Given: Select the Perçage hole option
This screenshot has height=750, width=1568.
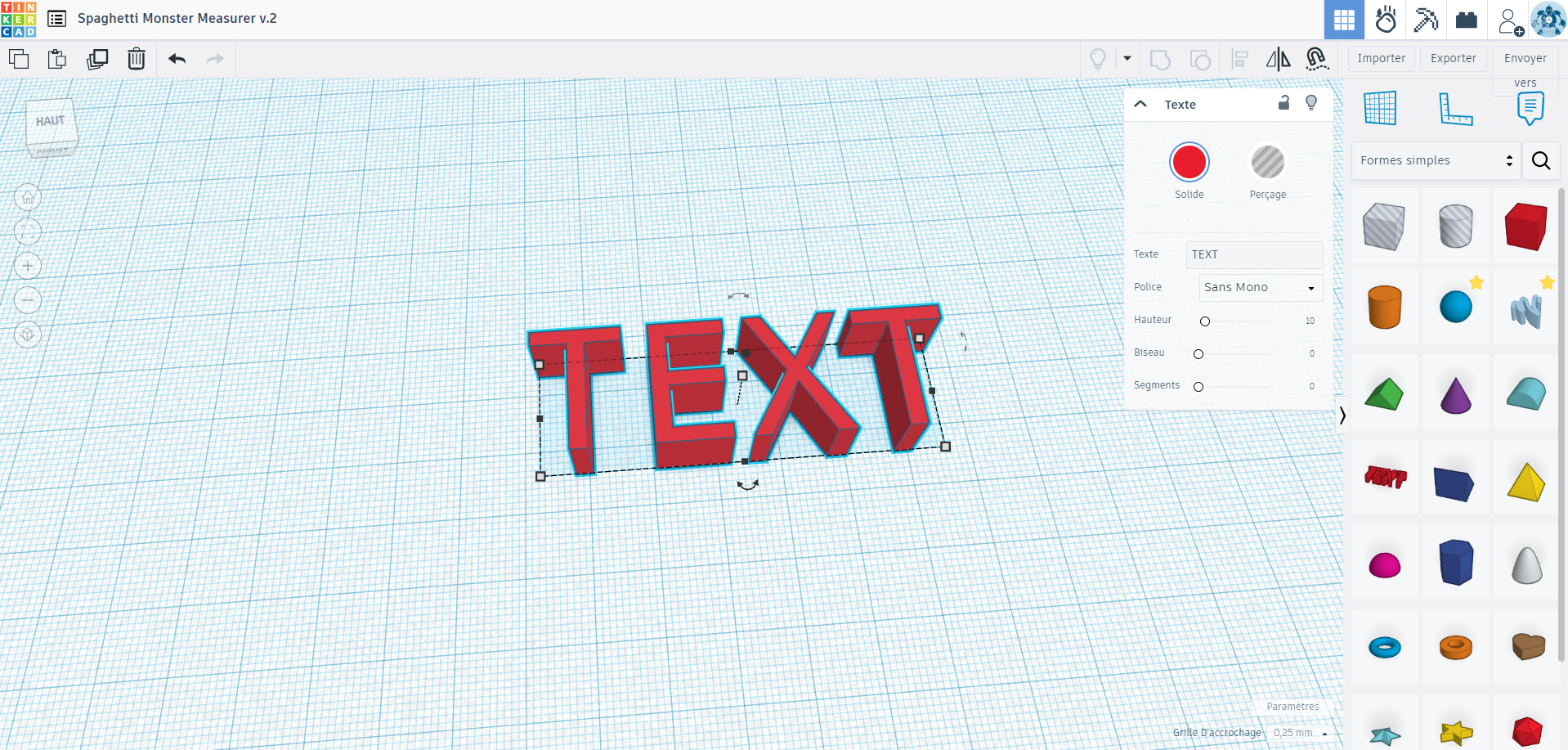Looking at the screenshot, I should tap(1268, 162).
